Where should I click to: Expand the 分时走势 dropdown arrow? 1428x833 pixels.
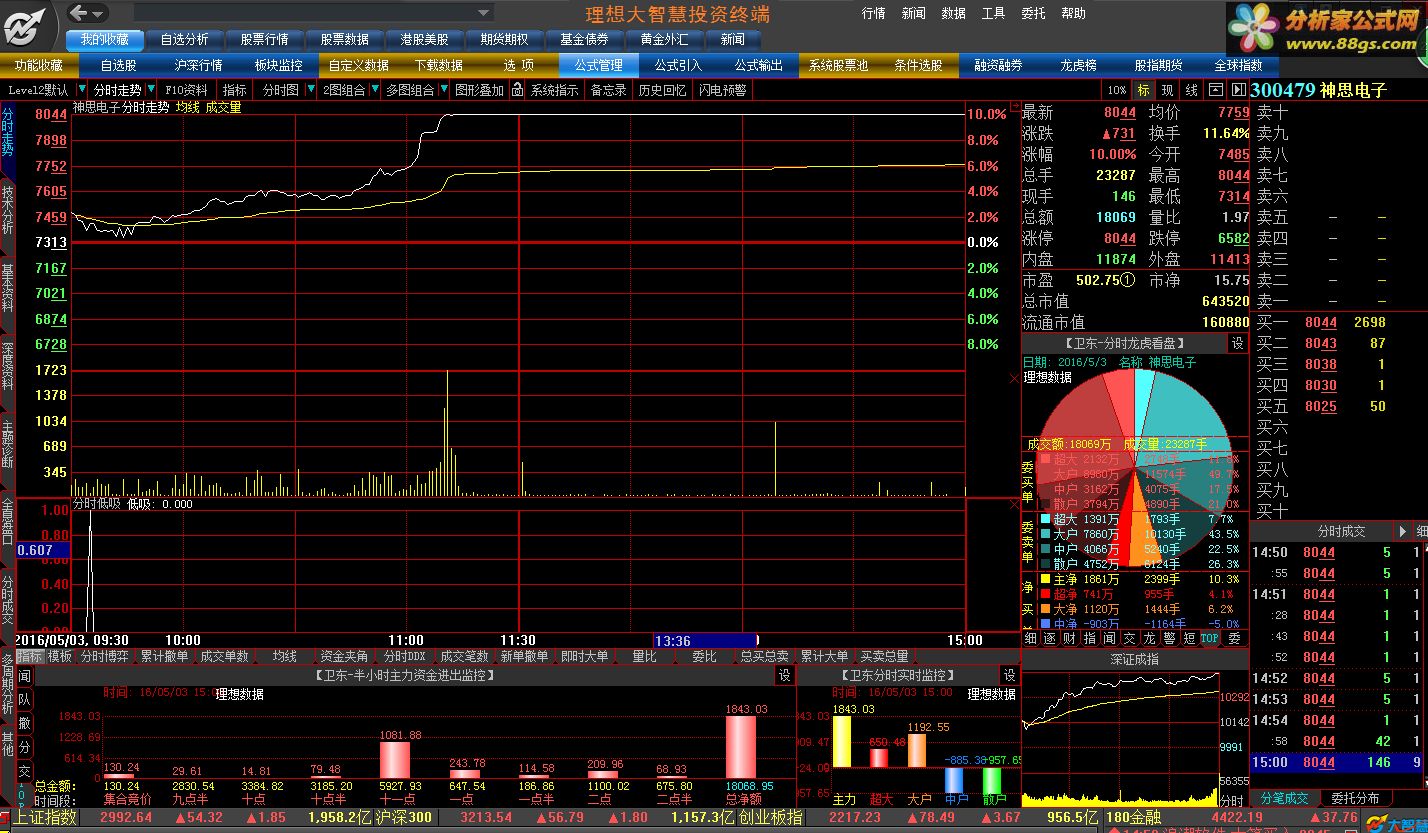[150, 90]
